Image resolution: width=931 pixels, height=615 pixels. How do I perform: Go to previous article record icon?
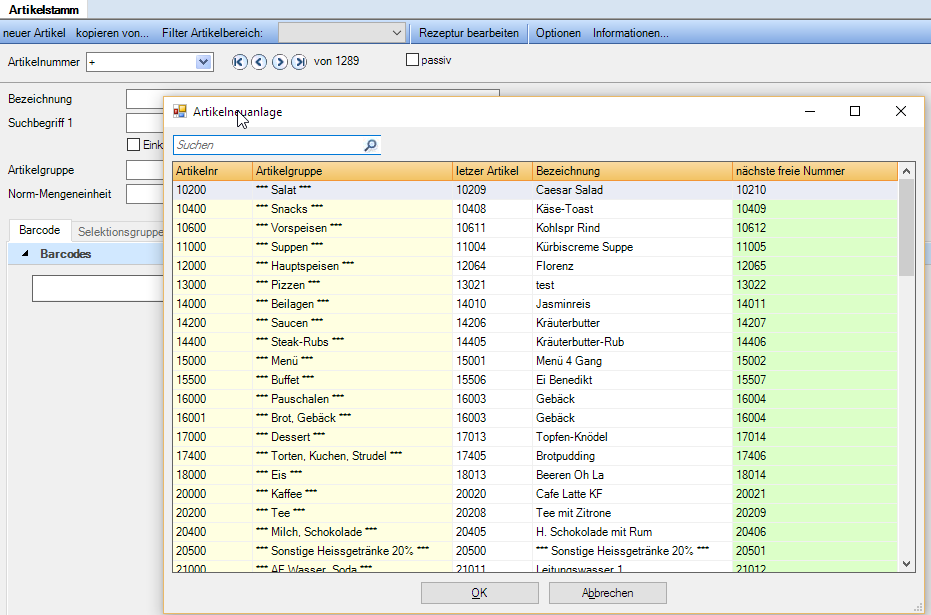(259, 62)
